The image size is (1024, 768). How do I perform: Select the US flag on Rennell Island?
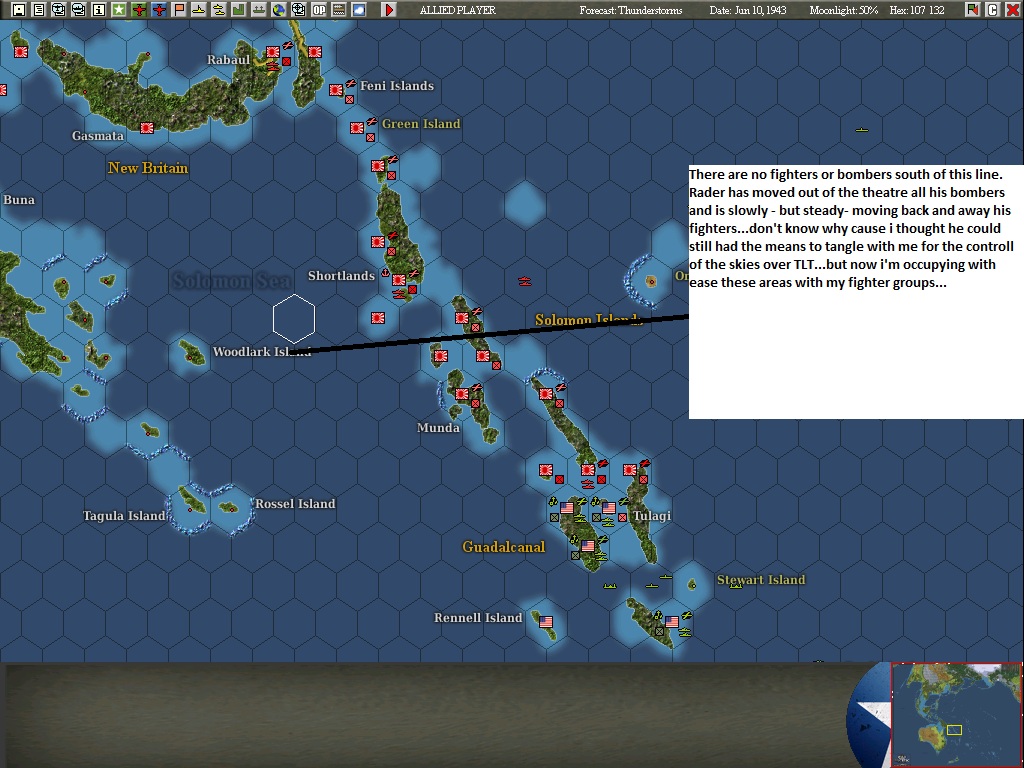546,622
